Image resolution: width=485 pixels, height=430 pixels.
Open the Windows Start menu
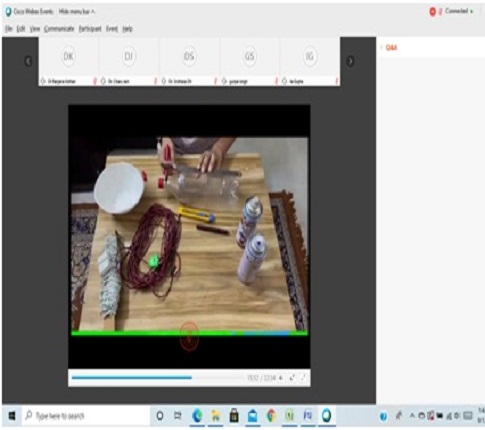click(x=12, y=416)
